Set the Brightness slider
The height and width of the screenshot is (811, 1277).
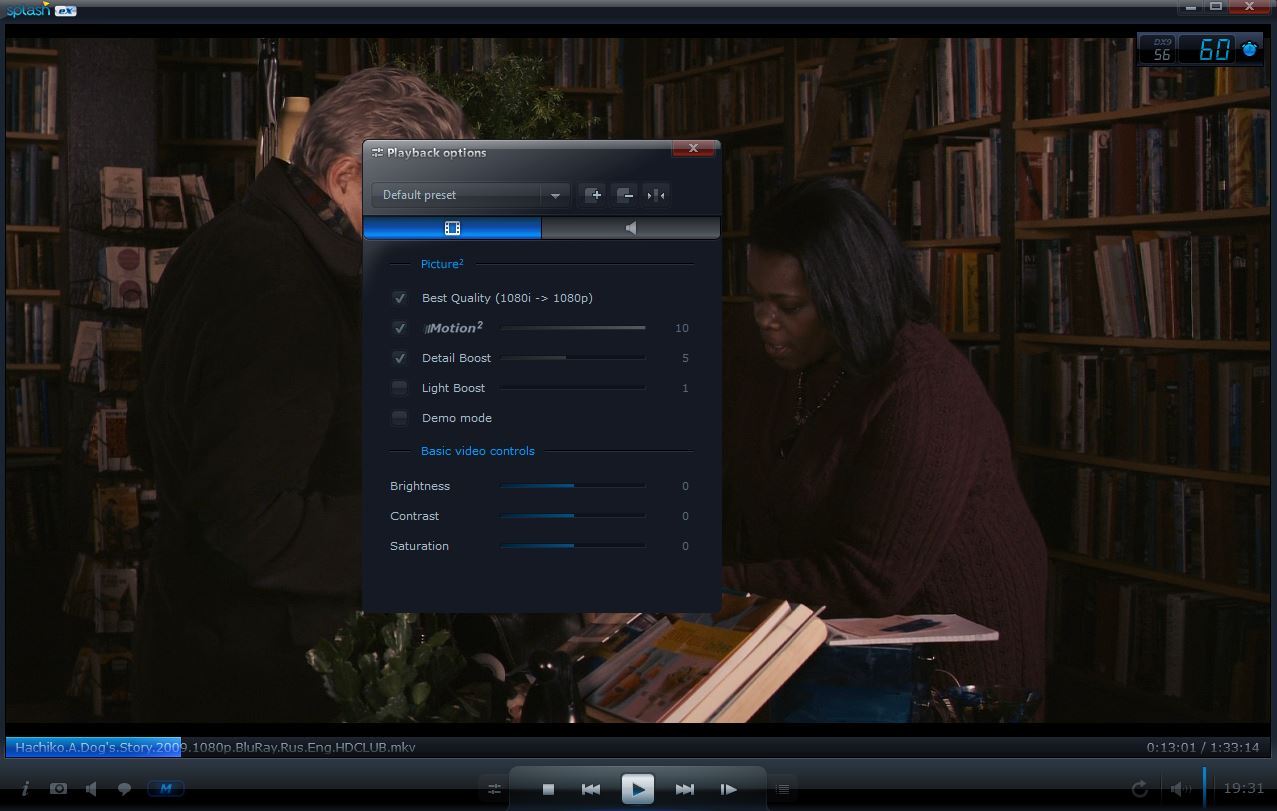pyautogui.click(x=573, y=486)
